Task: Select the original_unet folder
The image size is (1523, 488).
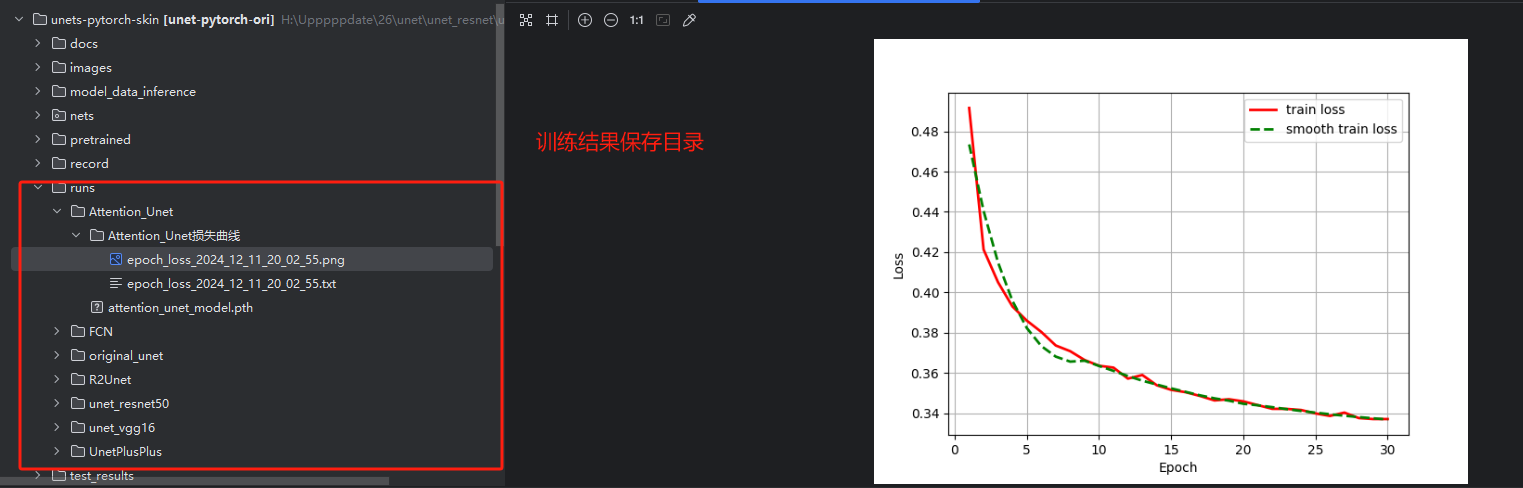Action: tap(126, 355)
